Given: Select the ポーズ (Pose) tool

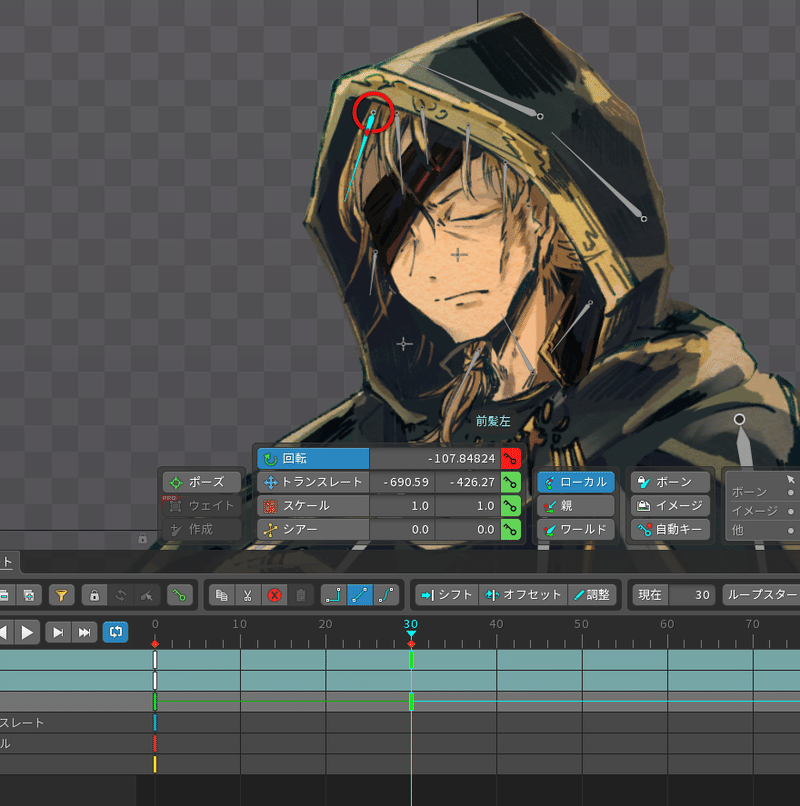Looking at the screenshot, I should pyautogui.click(x=202, y=482).
